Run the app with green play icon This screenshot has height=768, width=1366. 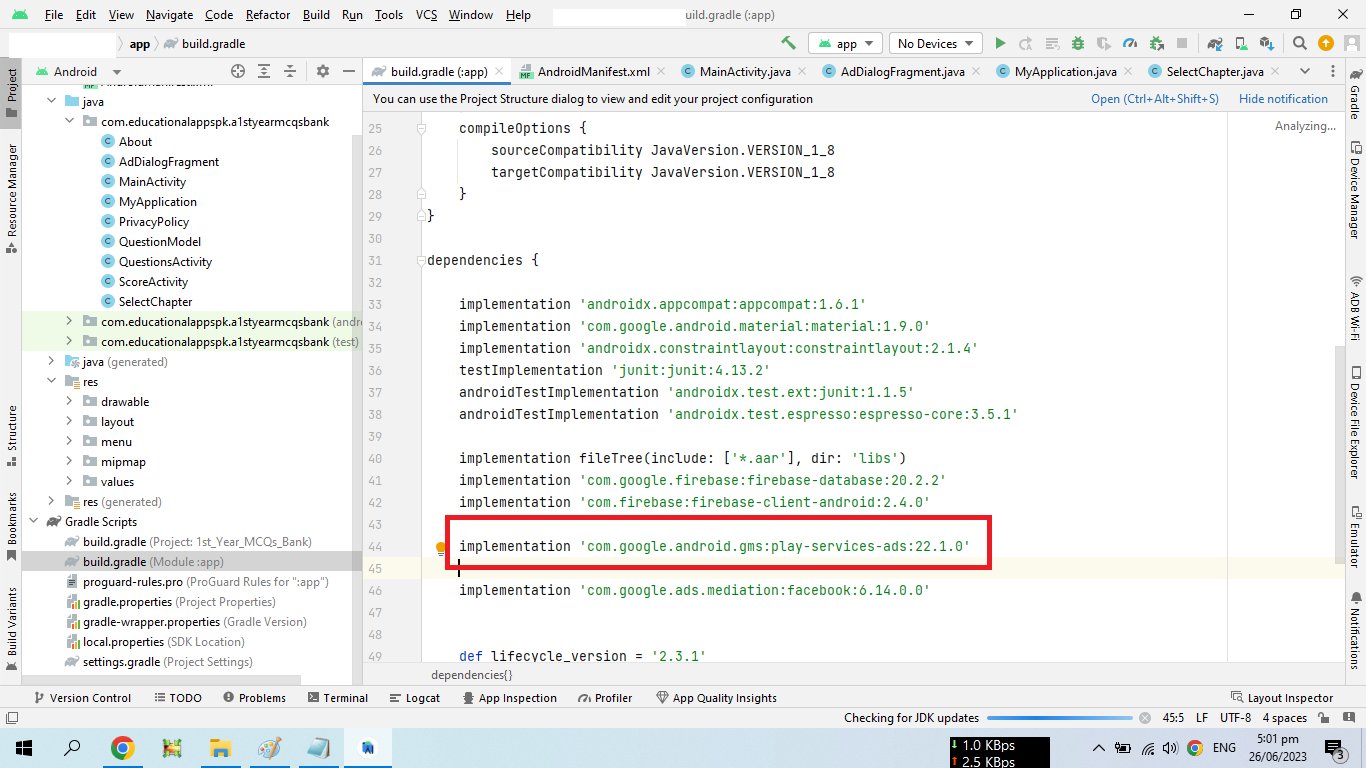click(1000, 43)
